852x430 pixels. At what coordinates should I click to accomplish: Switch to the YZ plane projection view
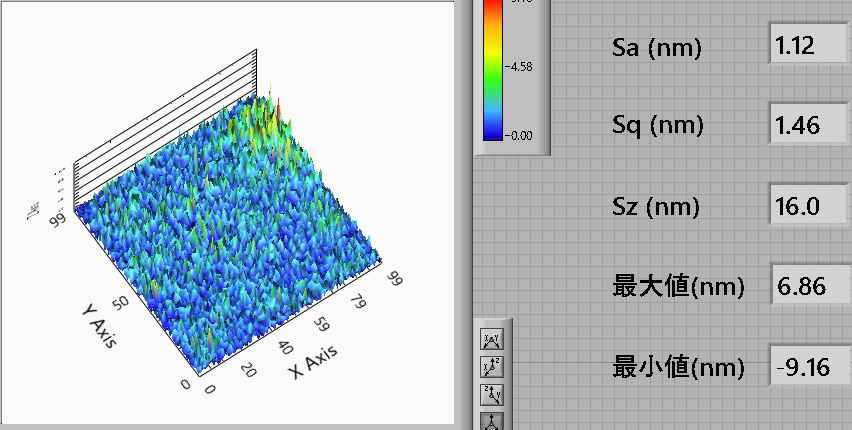[492, 394]
